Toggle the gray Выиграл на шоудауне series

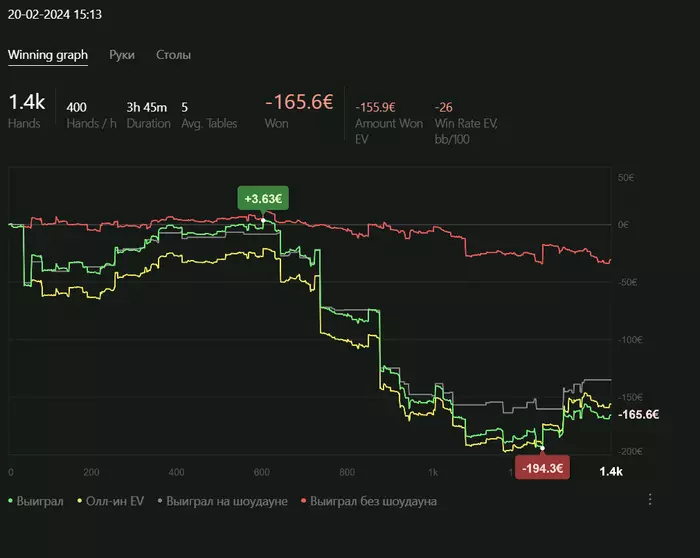[x=222, y=501]
